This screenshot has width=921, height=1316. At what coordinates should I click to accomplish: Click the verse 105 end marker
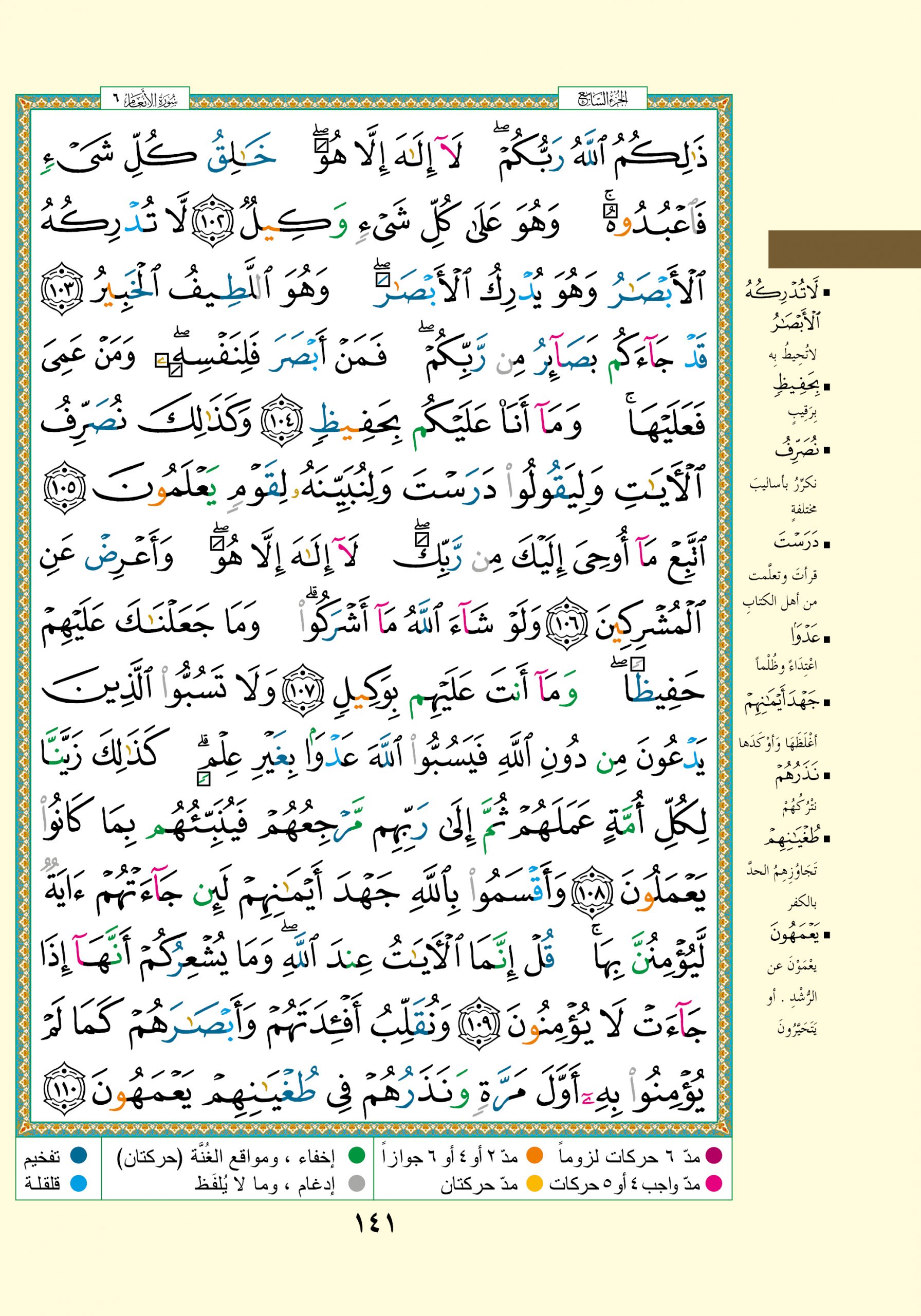point(64,489)
